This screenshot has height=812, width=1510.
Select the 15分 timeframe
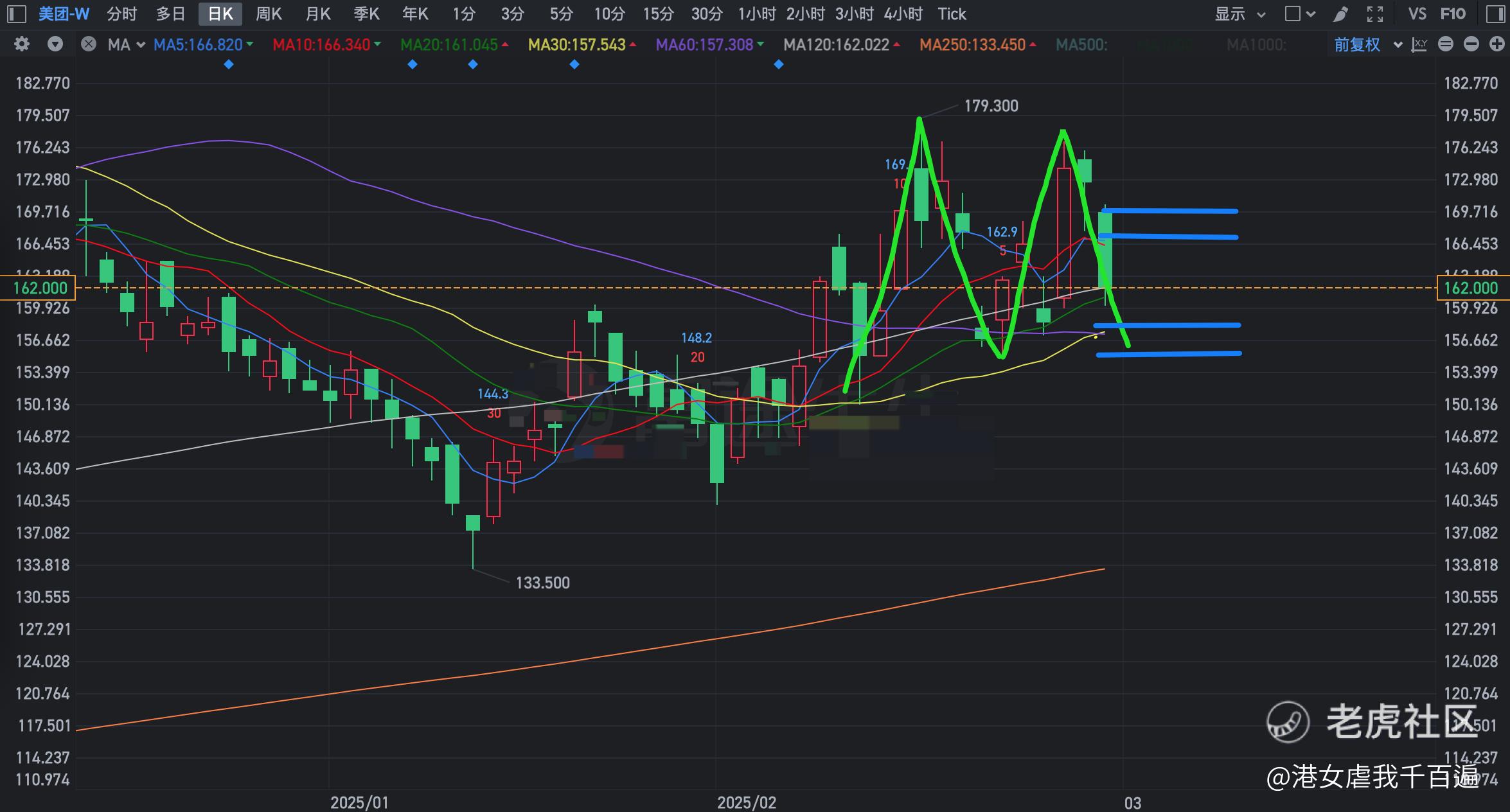pos(658,13)
